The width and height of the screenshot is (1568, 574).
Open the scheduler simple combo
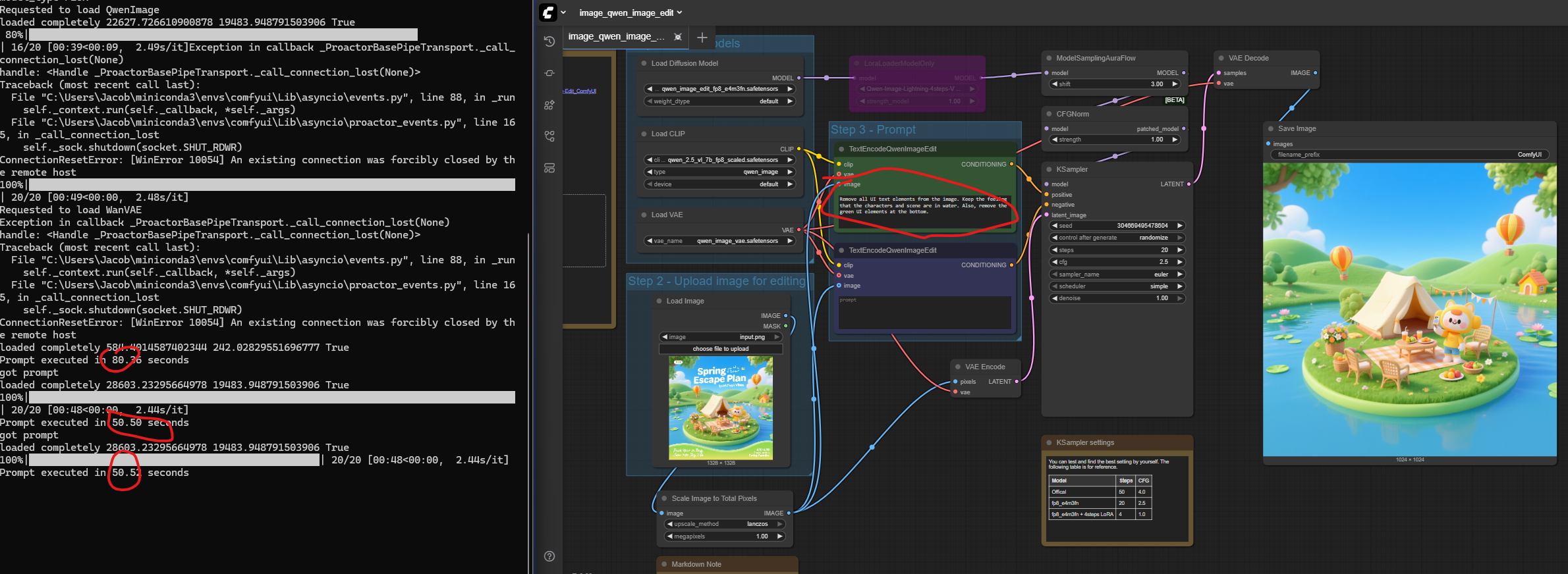1117,286
